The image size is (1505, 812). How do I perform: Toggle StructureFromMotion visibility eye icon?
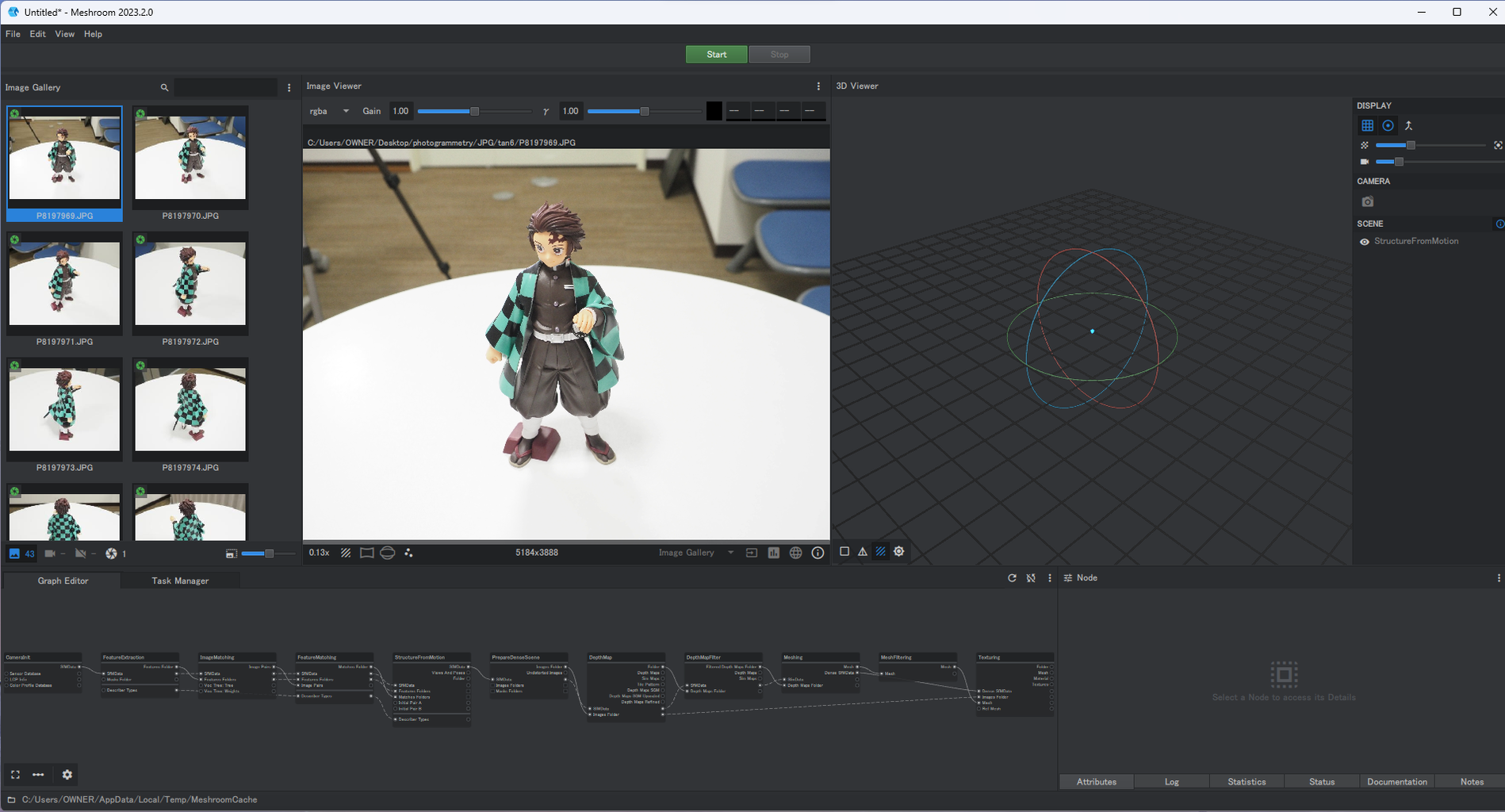1364,242
